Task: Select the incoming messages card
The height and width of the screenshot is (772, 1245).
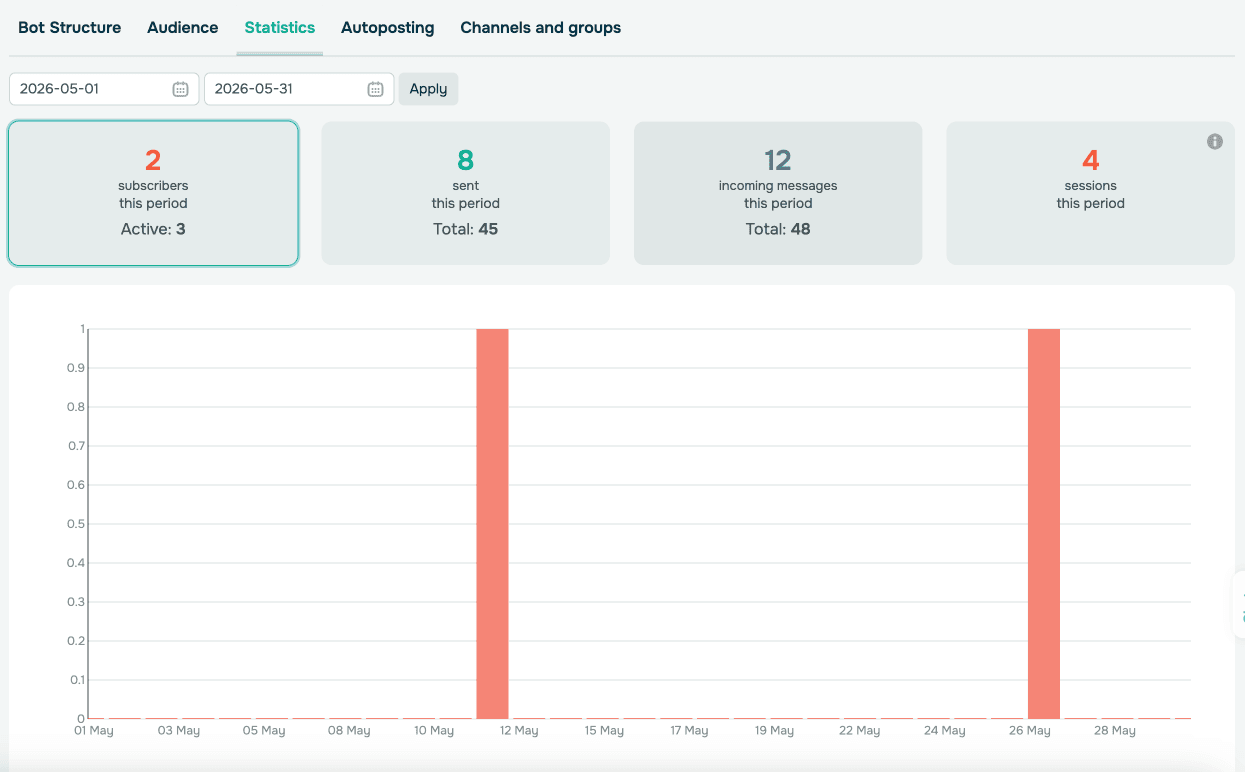Action: 778,193
